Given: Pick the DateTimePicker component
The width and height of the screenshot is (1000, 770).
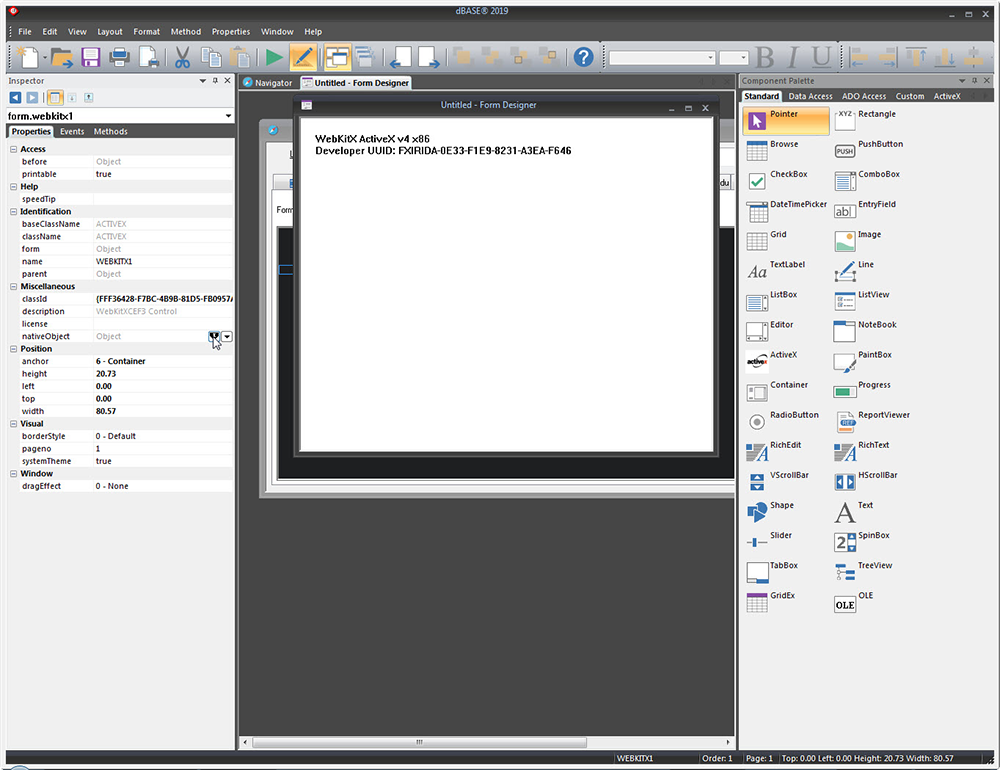Looking at the screenshot, I should [786, 211].
